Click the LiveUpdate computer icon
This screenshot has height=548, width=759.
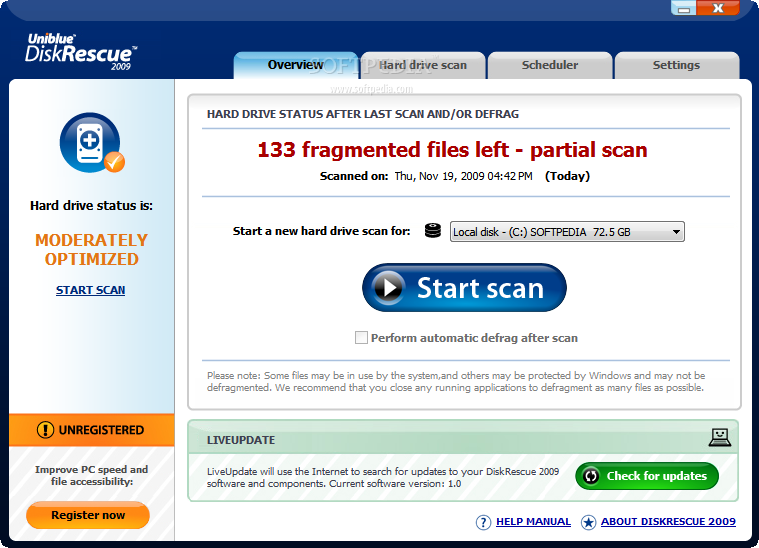coord(720,437)
